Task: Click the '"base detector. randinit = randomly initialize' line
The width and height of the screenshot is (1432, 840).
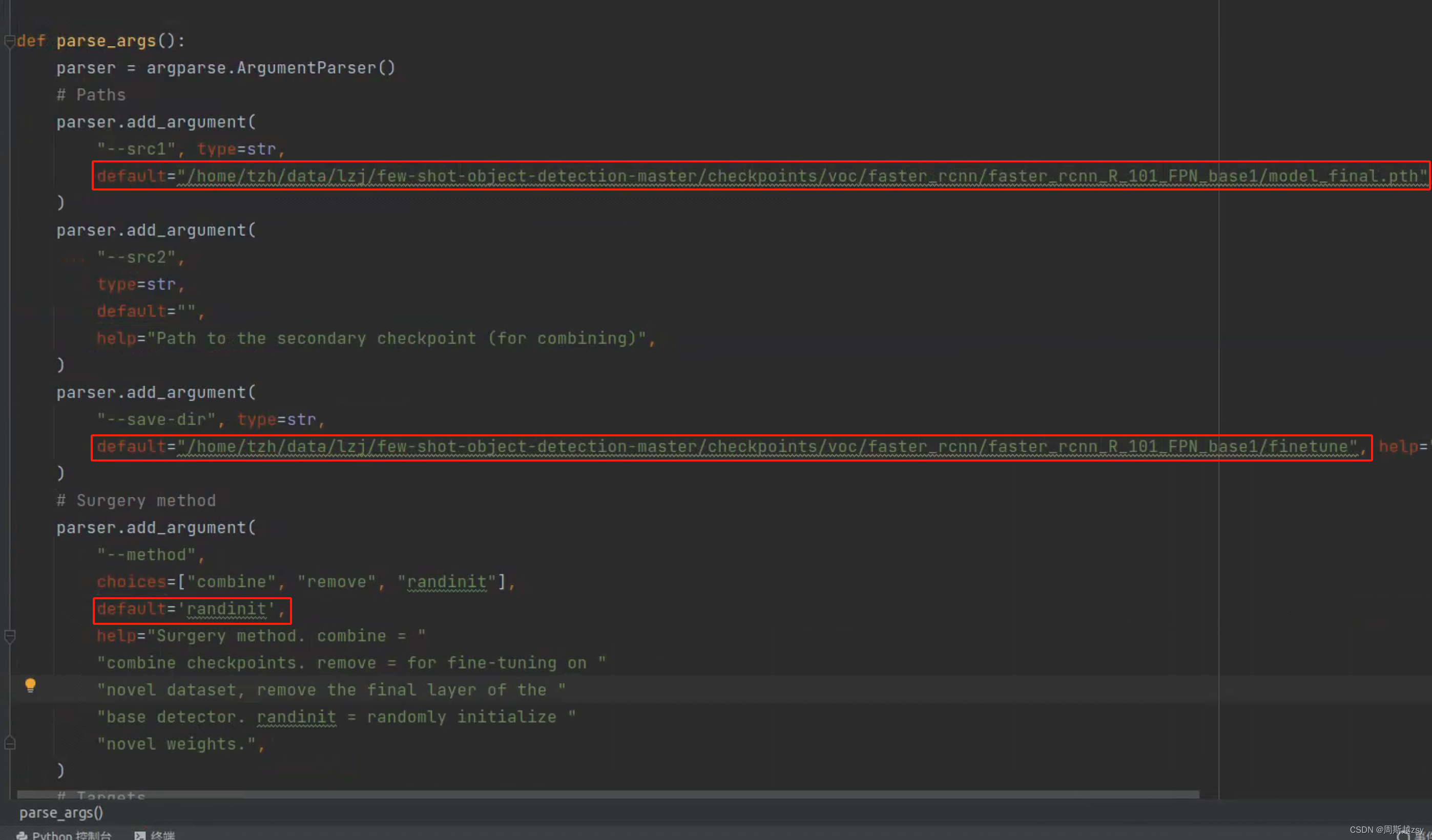Action: 337,717
